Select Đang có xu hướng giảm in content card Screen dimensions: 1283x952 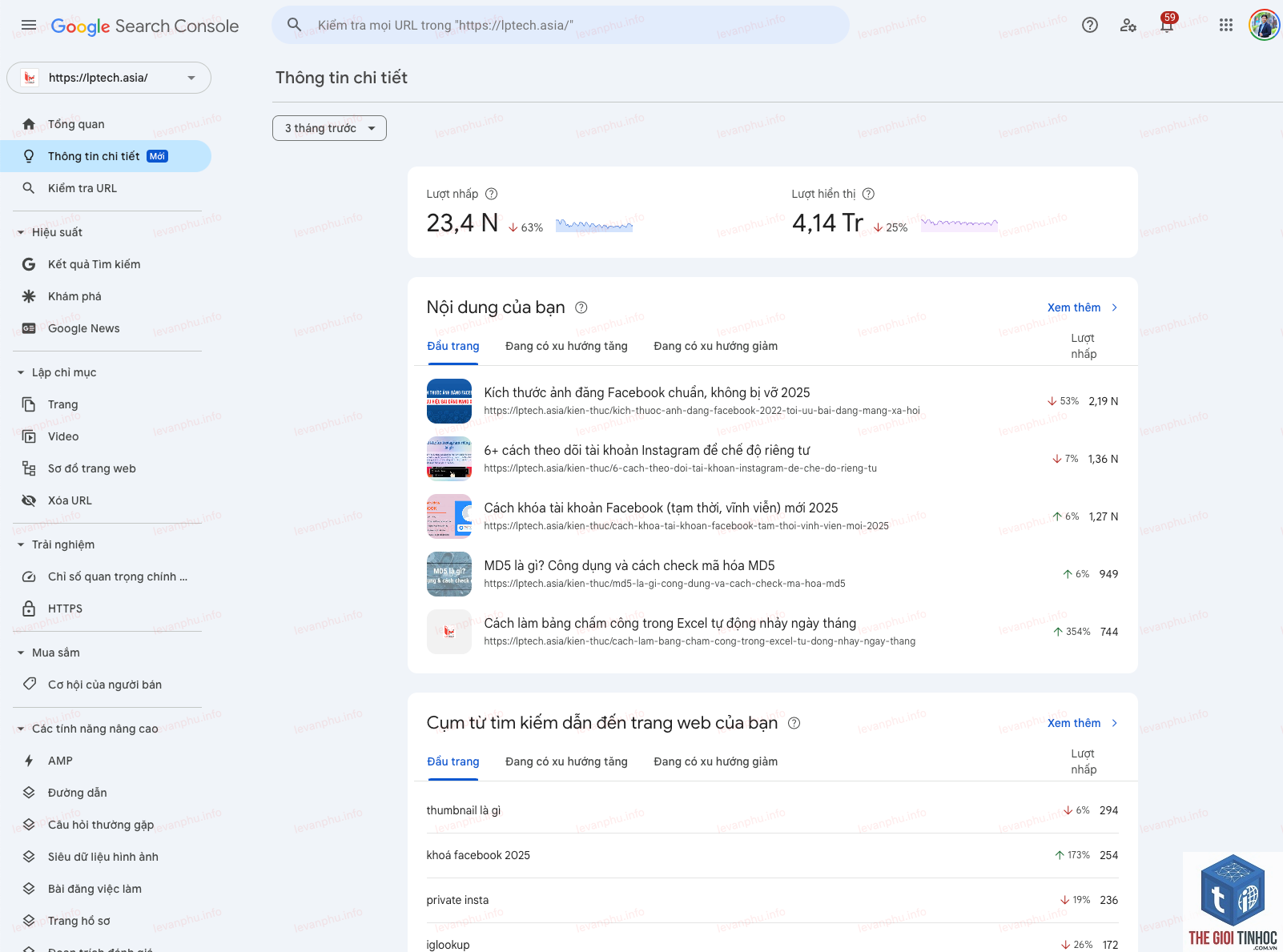[x=715, y=346]
